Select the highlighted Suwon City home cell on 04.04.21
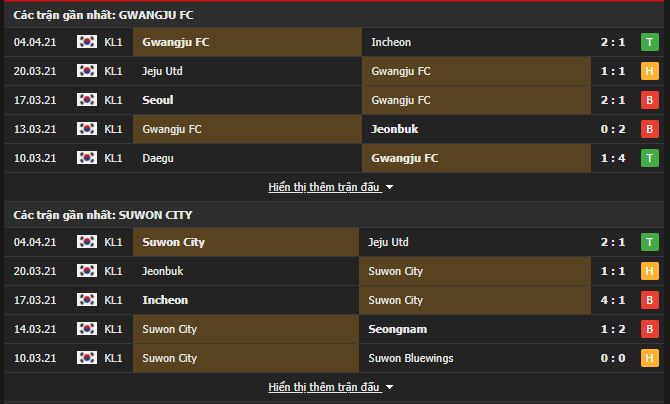The width and height of the screenshot is (670, 404). (x=246, y=242)
